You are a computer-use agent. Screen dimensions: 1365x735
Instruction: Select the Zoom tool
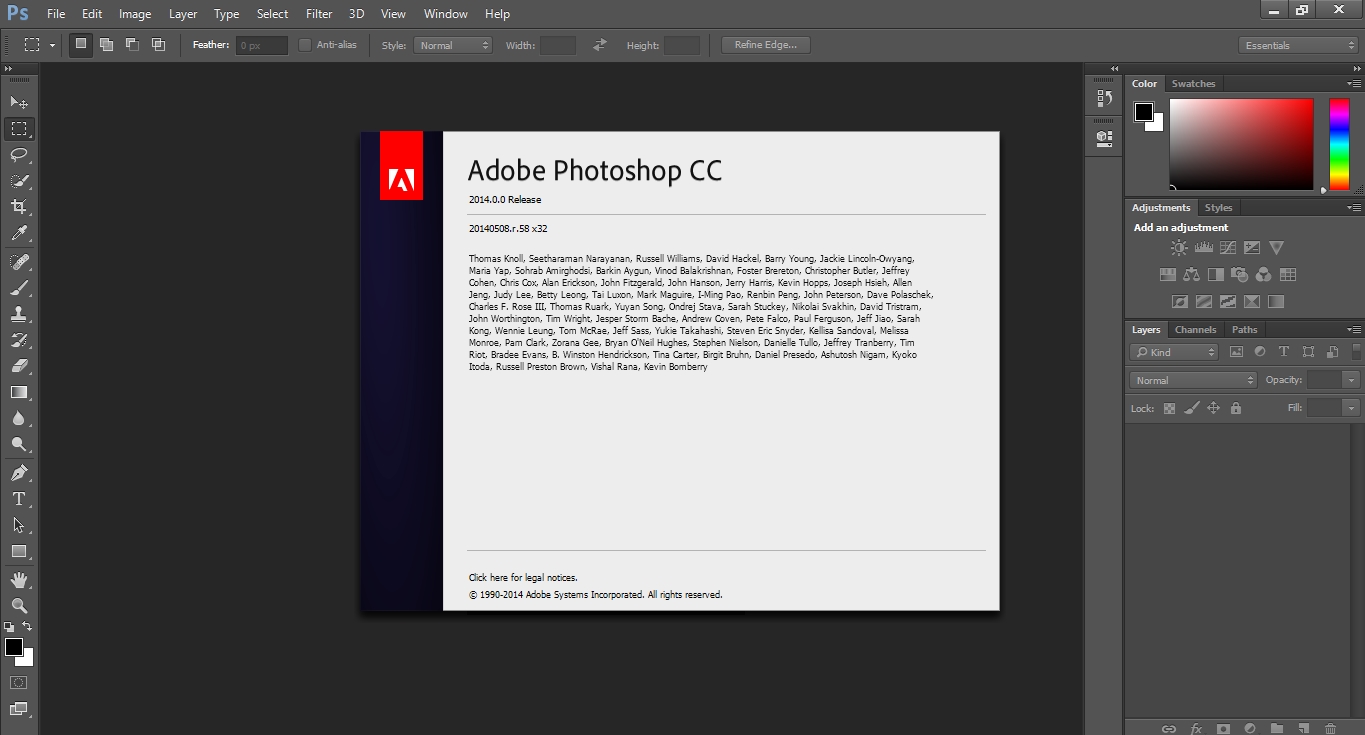point(19,606)
